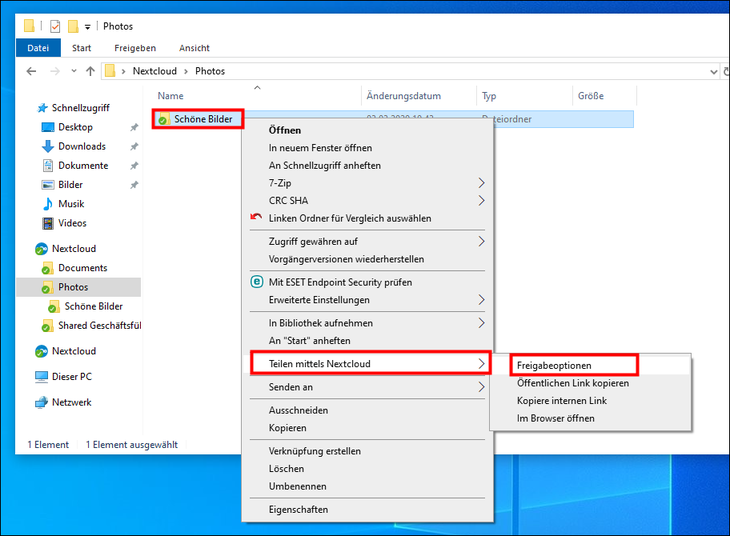Click the Dieser PC computer icon

[42, 377]
